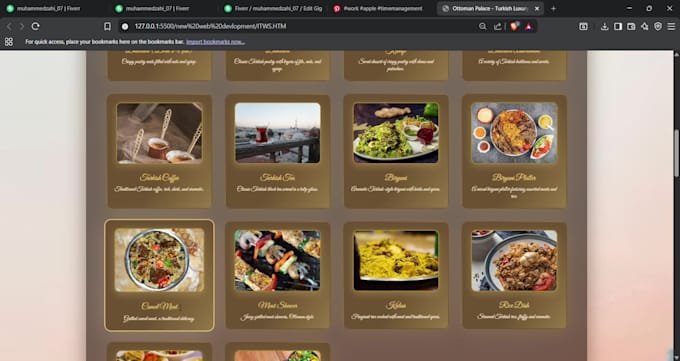Switch to the Fiverr Edit Gig tab
Screen dimensions: 680x361
coord(273,9)
